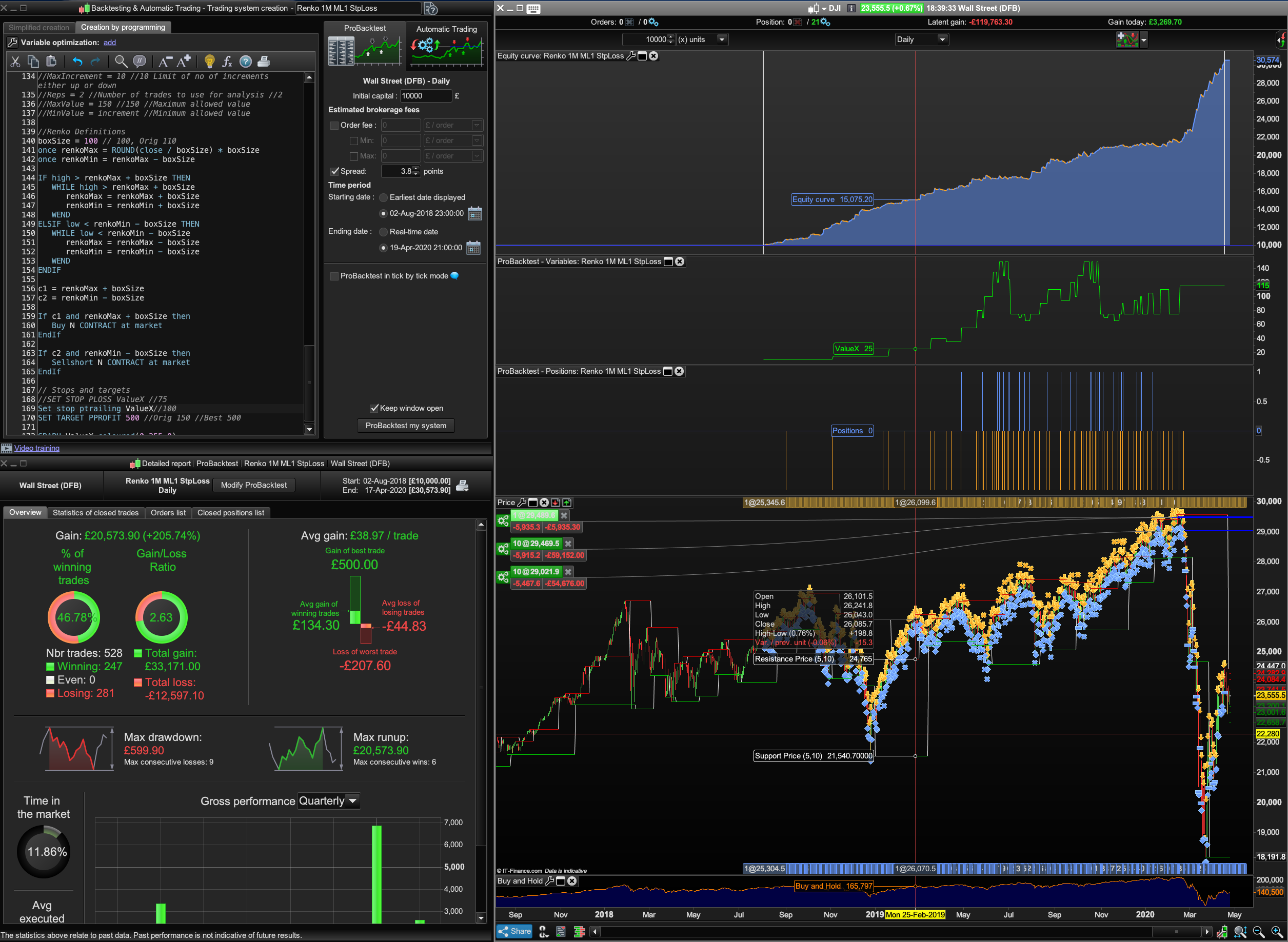Viewport: 1288px width, 942px height.
Task: Open the Daily timeframe dropdown
Action: pos(942,39)
